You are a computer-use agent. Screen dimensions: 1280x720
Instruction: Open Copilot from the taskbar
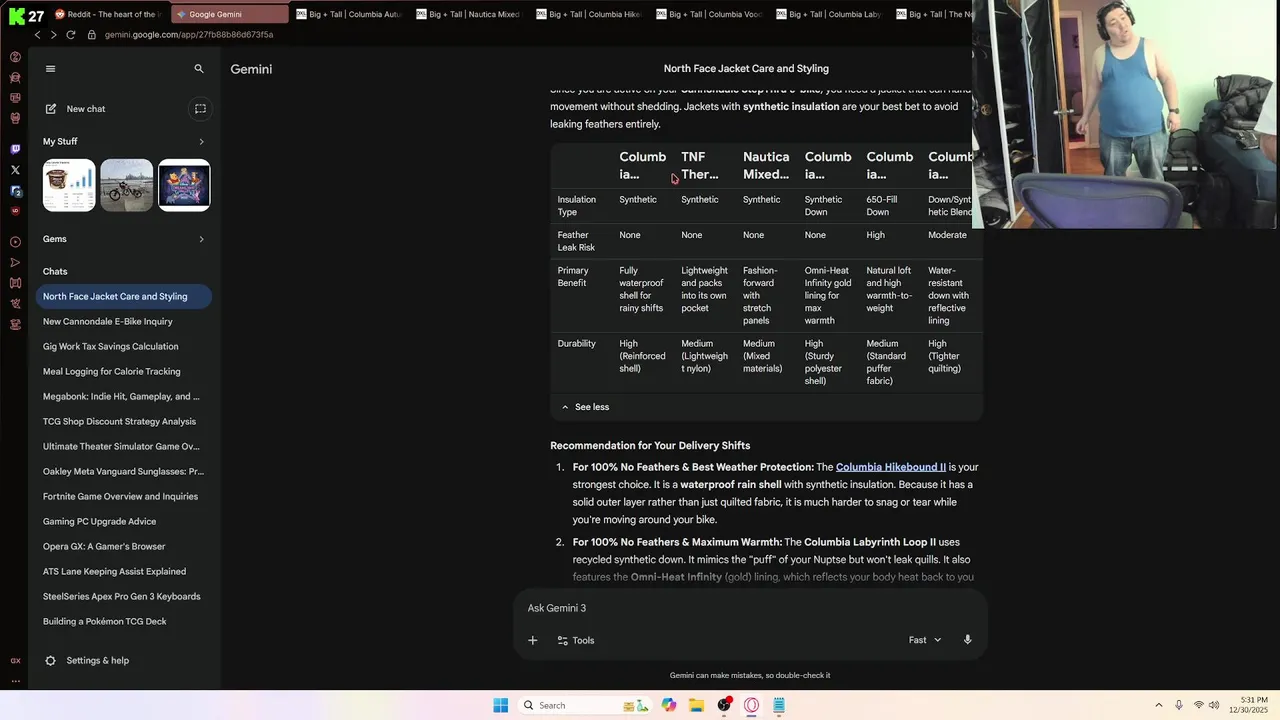(x=669, y=706)
